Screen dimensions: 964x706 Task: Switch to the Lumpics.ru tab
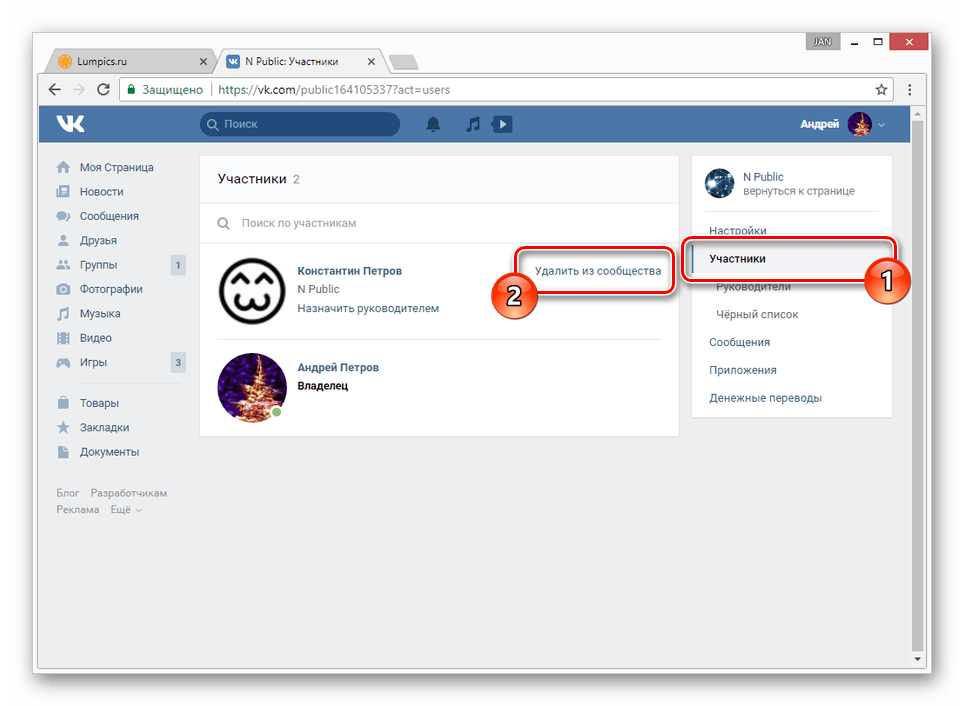click(x=129, y=61)
